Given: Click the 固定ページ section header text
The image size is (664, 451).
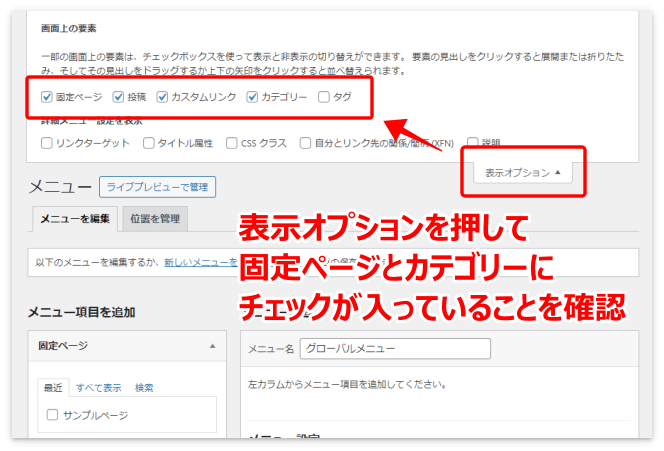Looking at the screenshot, I should (63, 346).
